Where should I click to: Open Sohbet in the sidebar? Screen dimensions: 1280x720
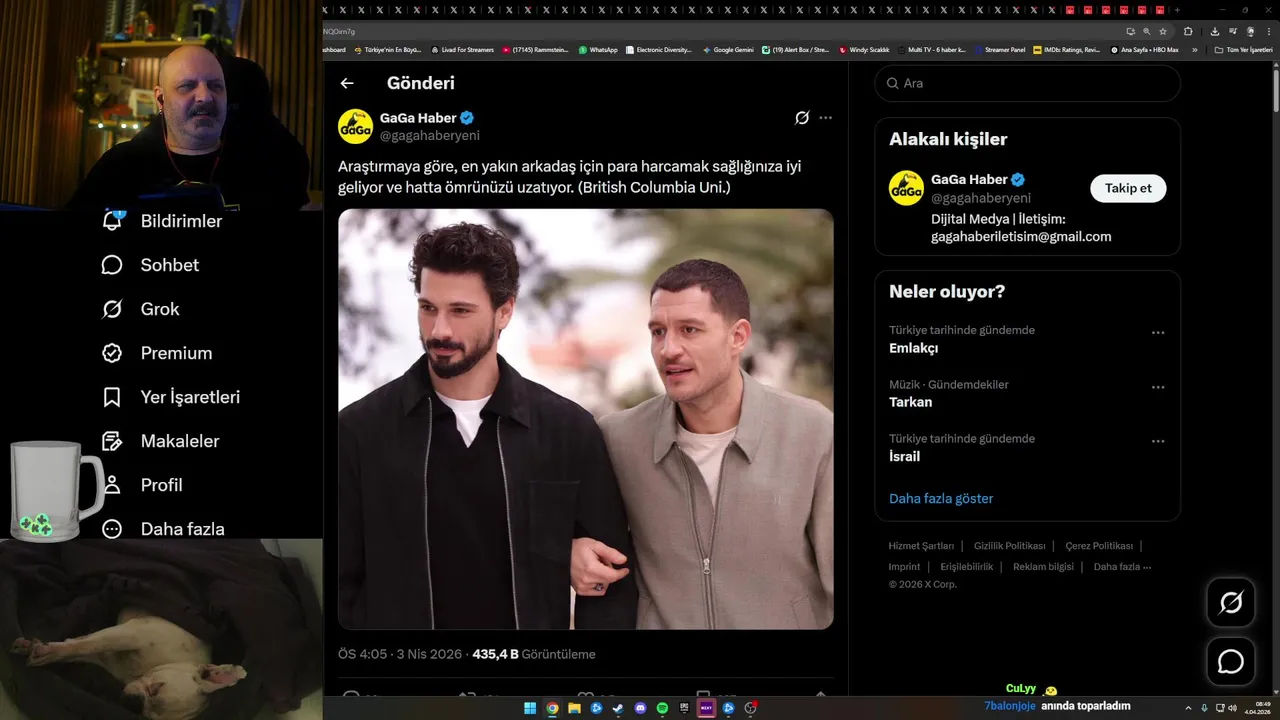150,265
